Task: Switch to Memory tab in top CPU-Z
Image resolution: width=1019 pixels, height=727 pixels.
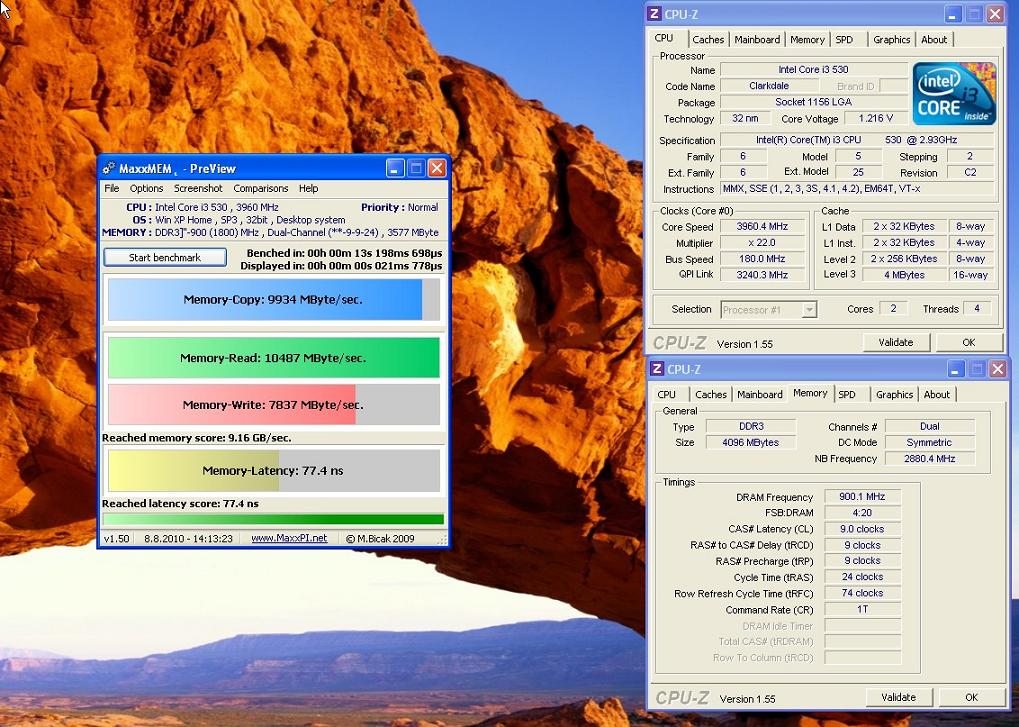Action: pyautogui.click(x=807, y=40)
